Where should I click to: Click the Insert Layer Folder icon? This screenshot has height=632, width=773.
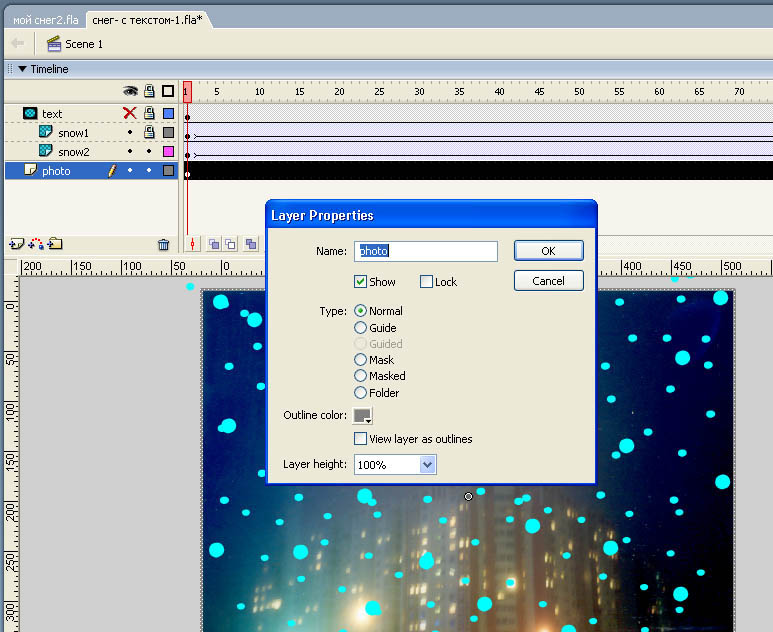point(55,243)
